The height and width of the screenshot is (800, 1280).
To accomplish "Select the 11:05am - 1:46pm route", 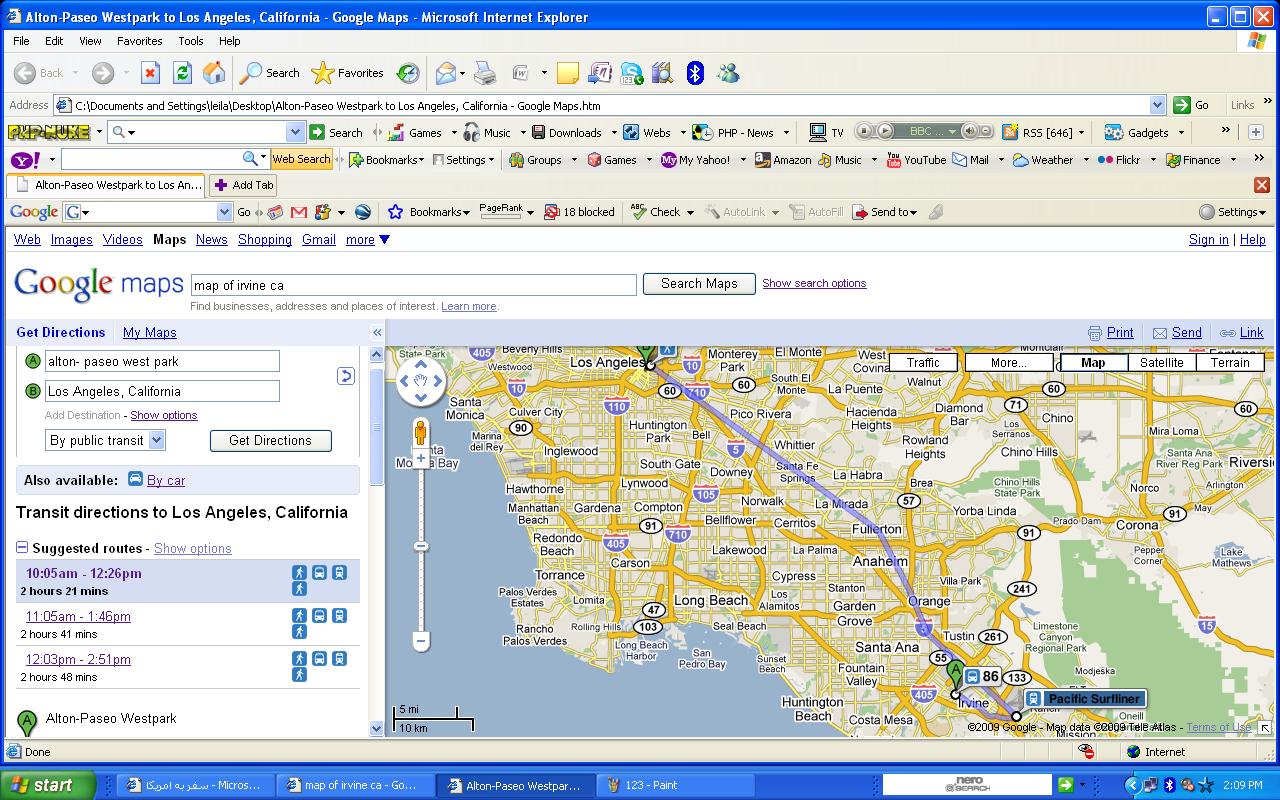I will 78,616.
